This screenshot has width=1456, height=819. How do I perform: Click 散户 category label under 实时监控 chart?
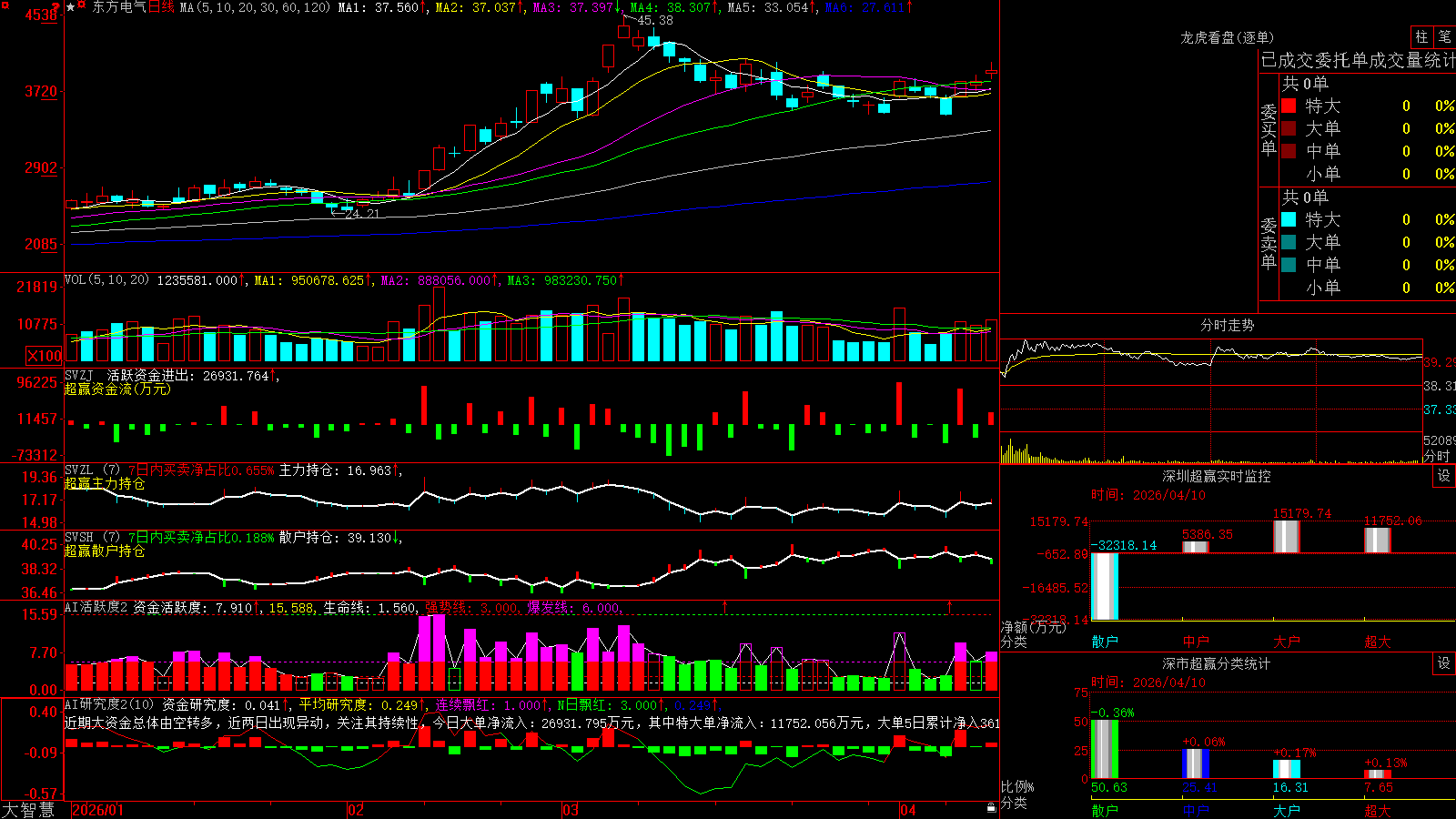[x=1105, y=642]
